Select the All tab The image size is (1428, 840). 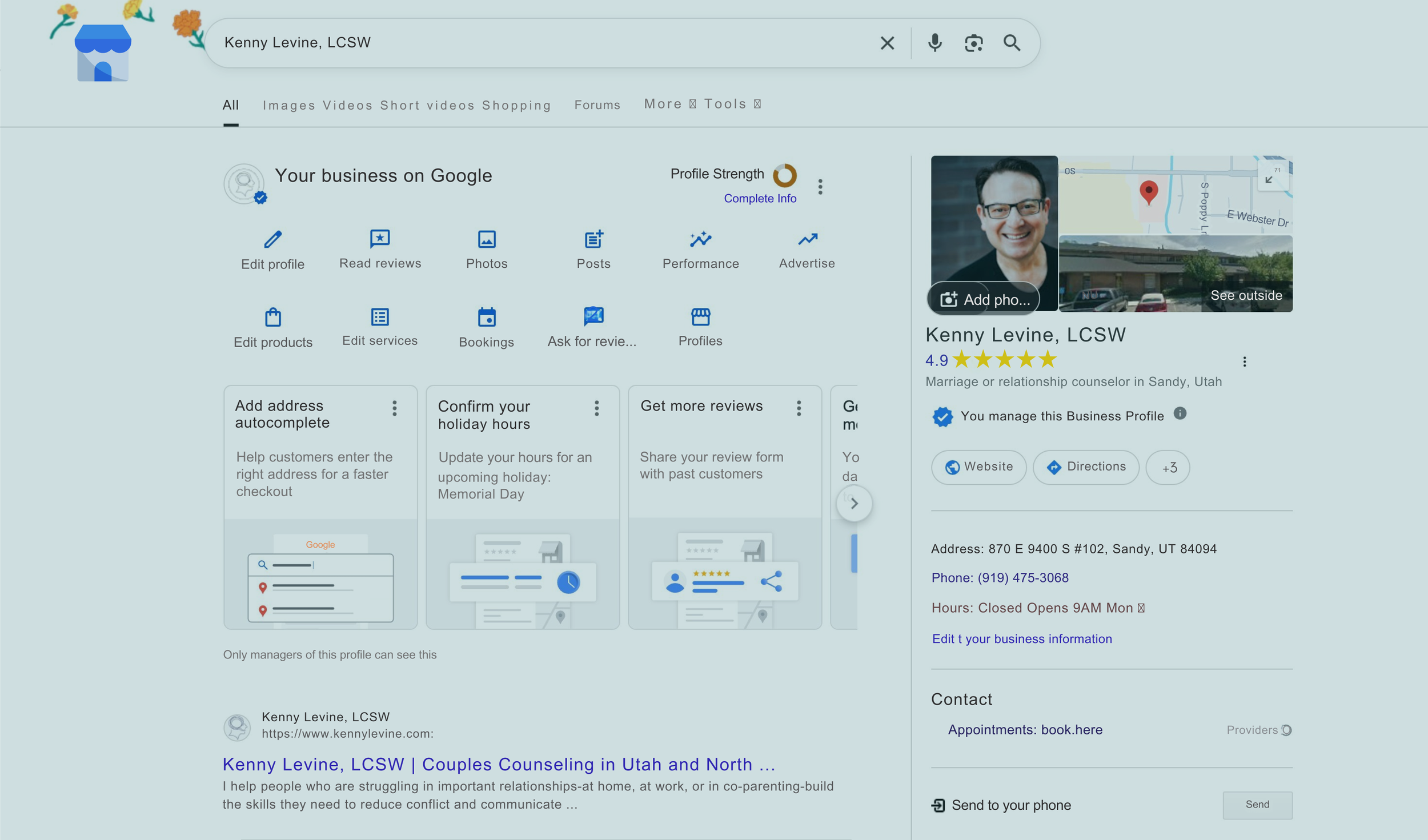pyautogui.click(x=230, y=105)
